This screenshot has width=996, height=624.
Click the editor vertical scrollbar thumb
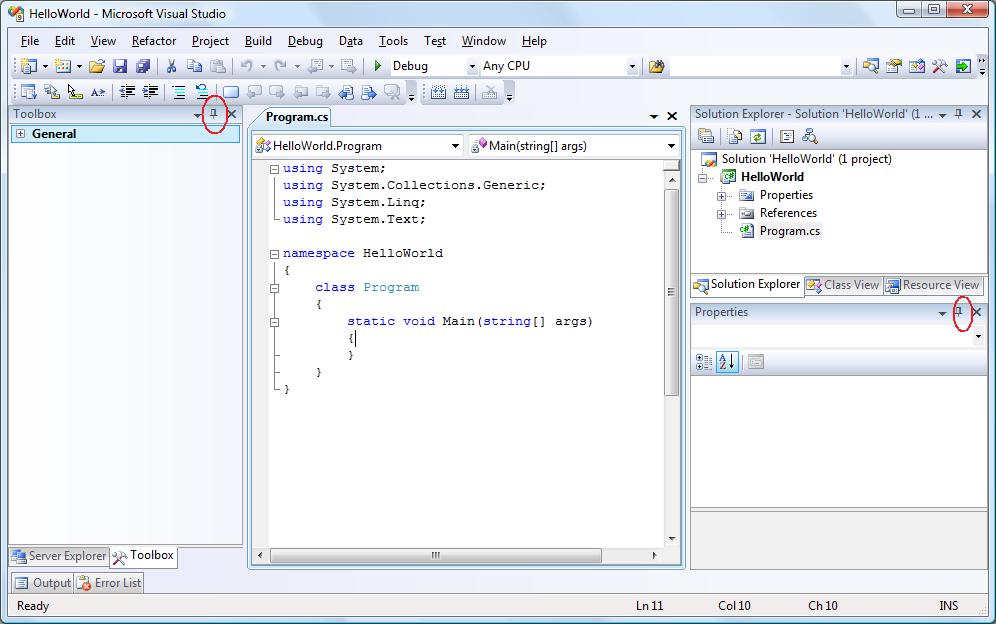coord(671,292)
